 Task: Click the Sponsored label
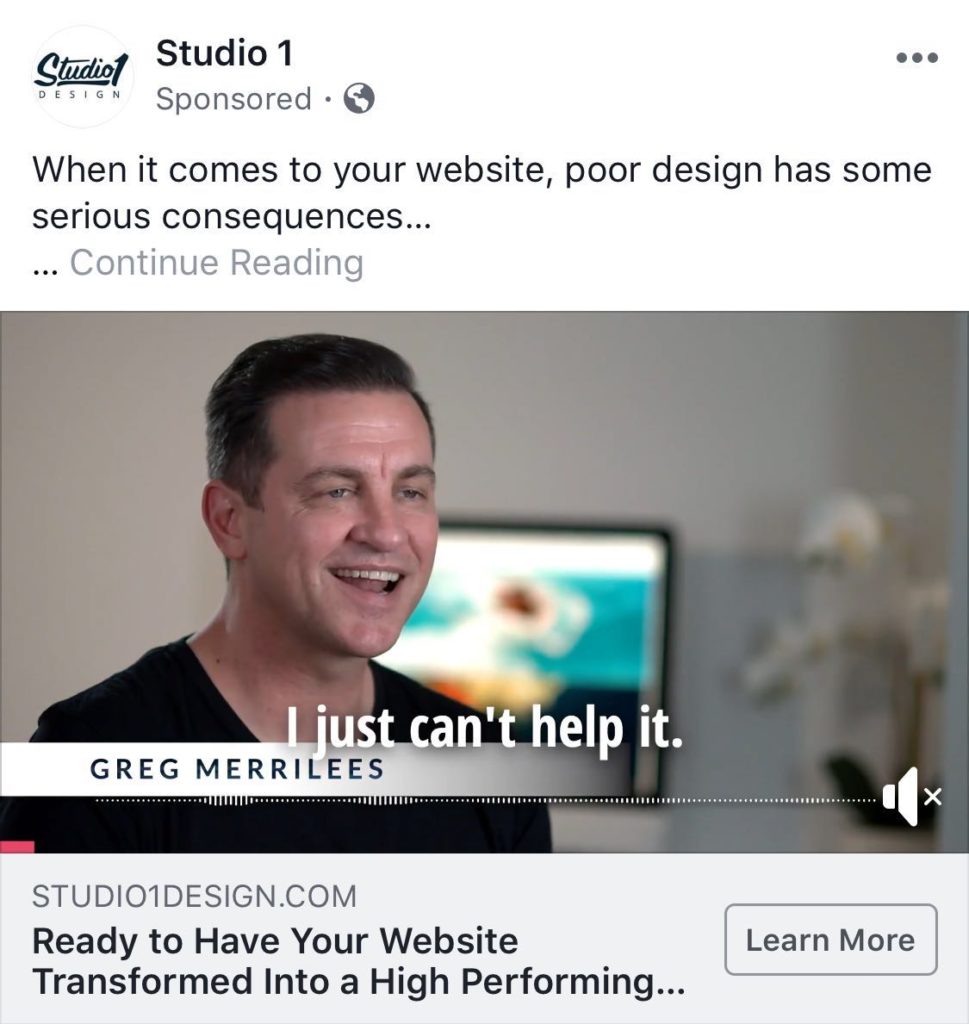click(234, 99)
